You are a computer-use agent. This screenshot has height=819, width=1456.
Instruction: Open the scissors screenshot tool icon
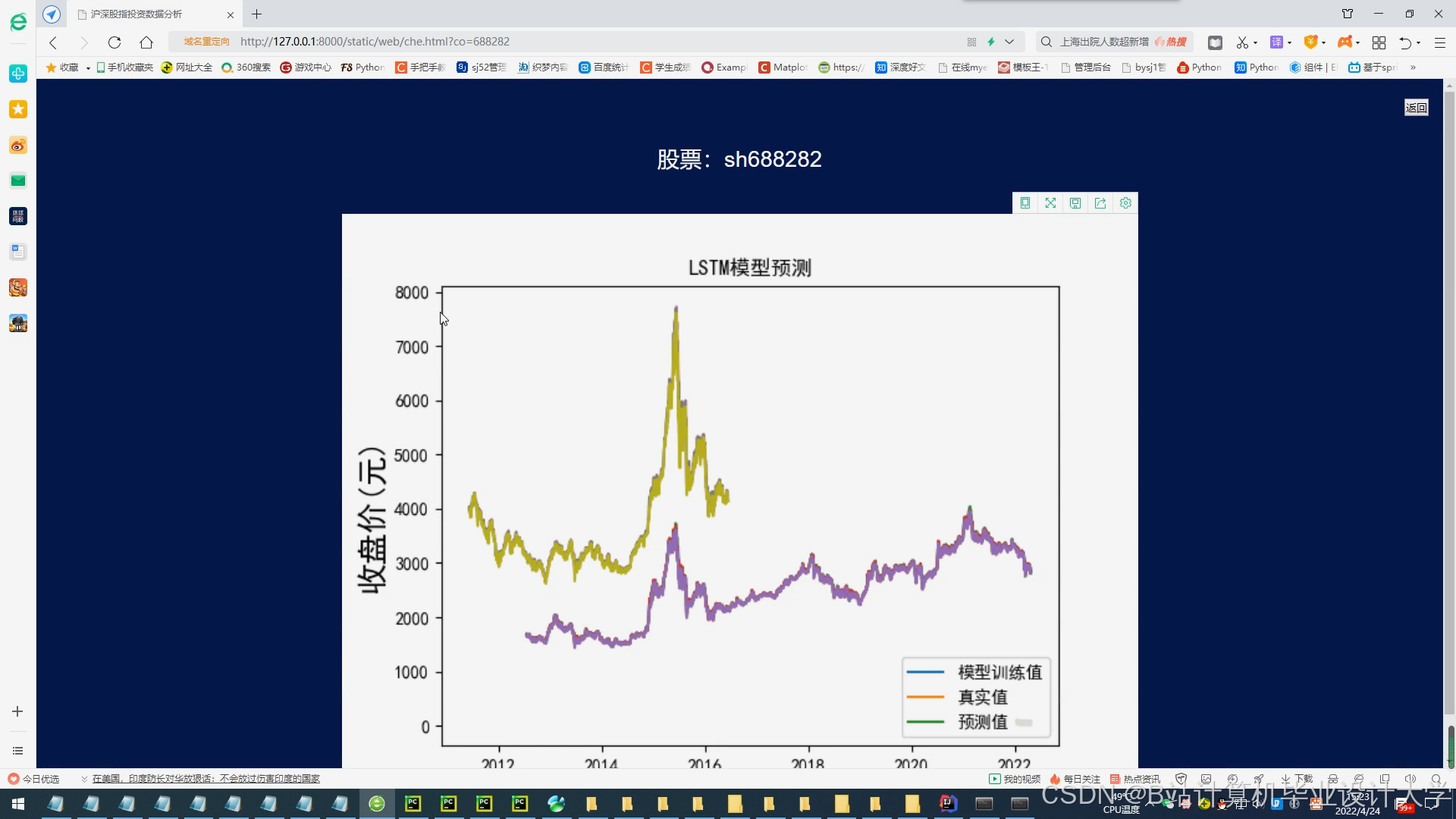1242,42
